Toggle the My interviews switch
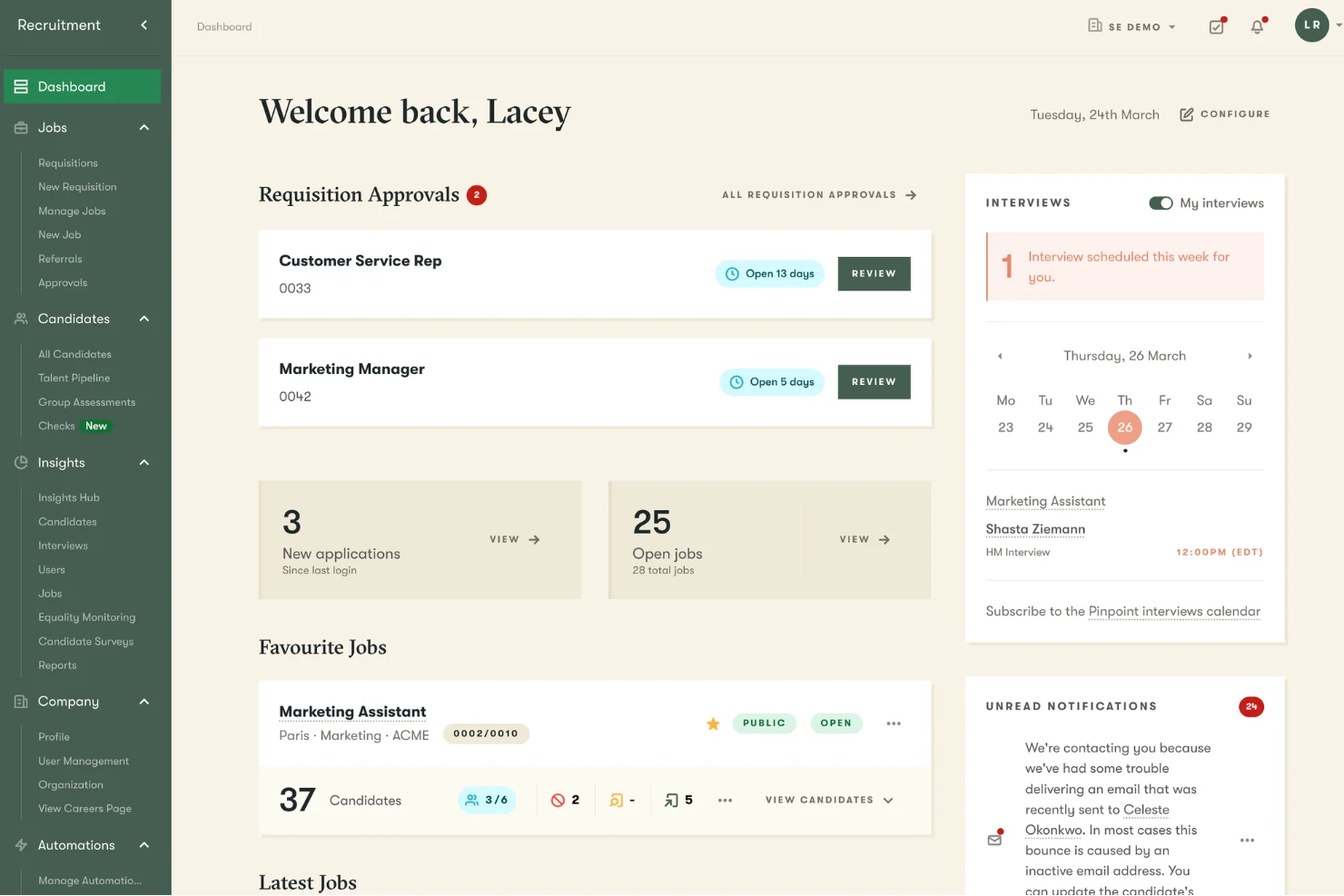This screenshot has height=896, width=1344. click(1161, 203)
